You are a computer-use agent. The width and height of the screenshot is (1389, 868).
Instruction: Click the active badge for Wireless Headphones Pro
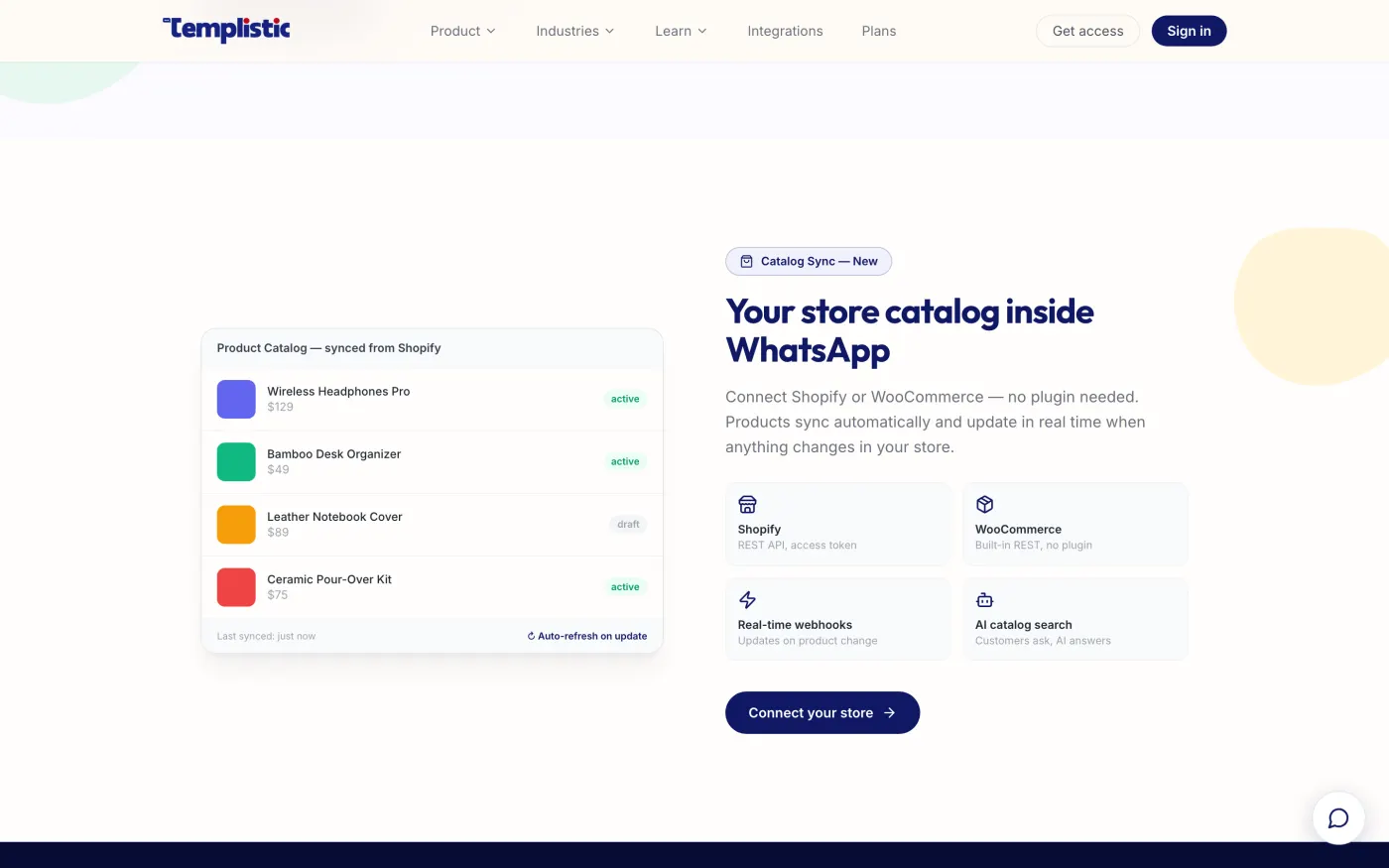pos(625,399)
